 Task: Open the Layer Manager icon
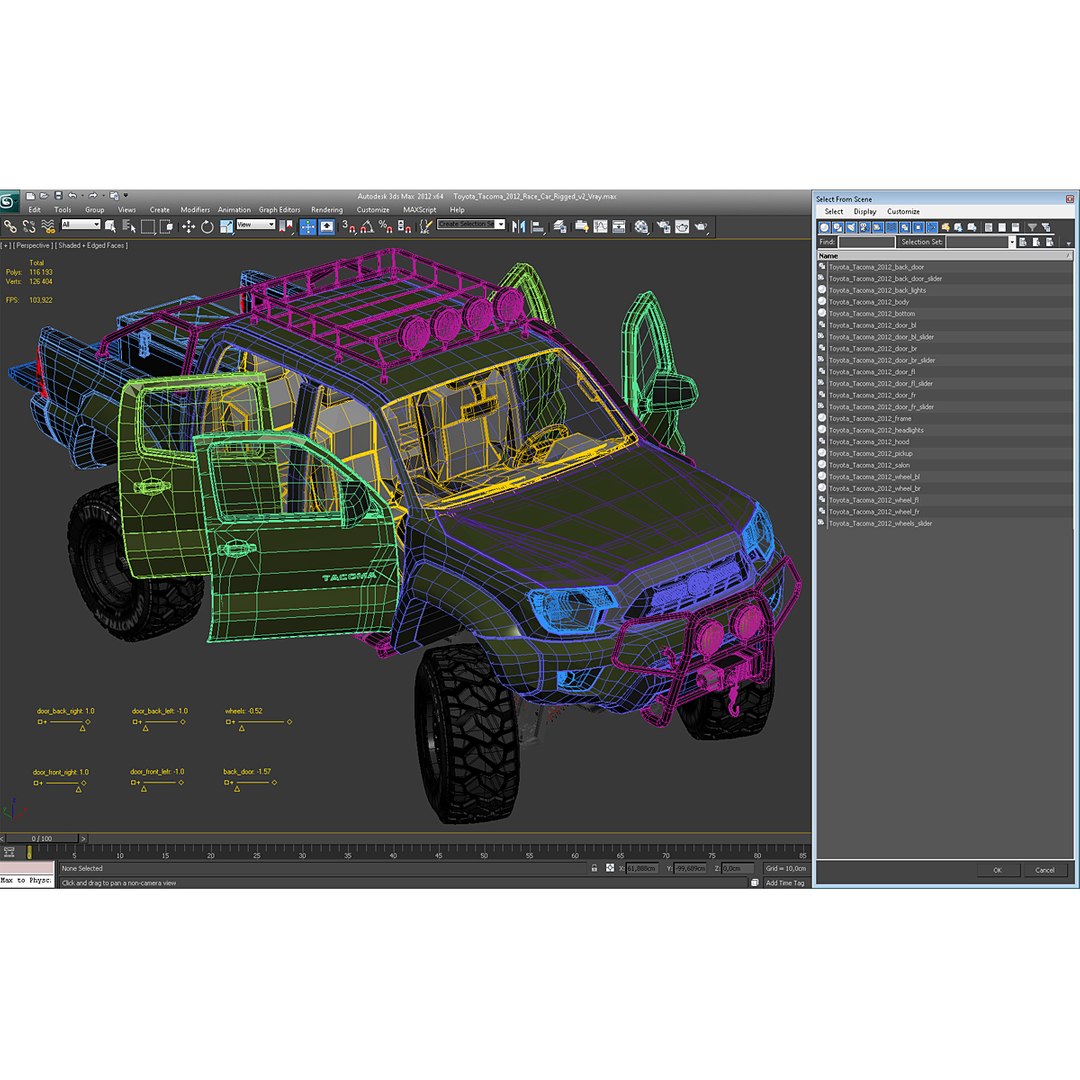click(x=560, y=227)
